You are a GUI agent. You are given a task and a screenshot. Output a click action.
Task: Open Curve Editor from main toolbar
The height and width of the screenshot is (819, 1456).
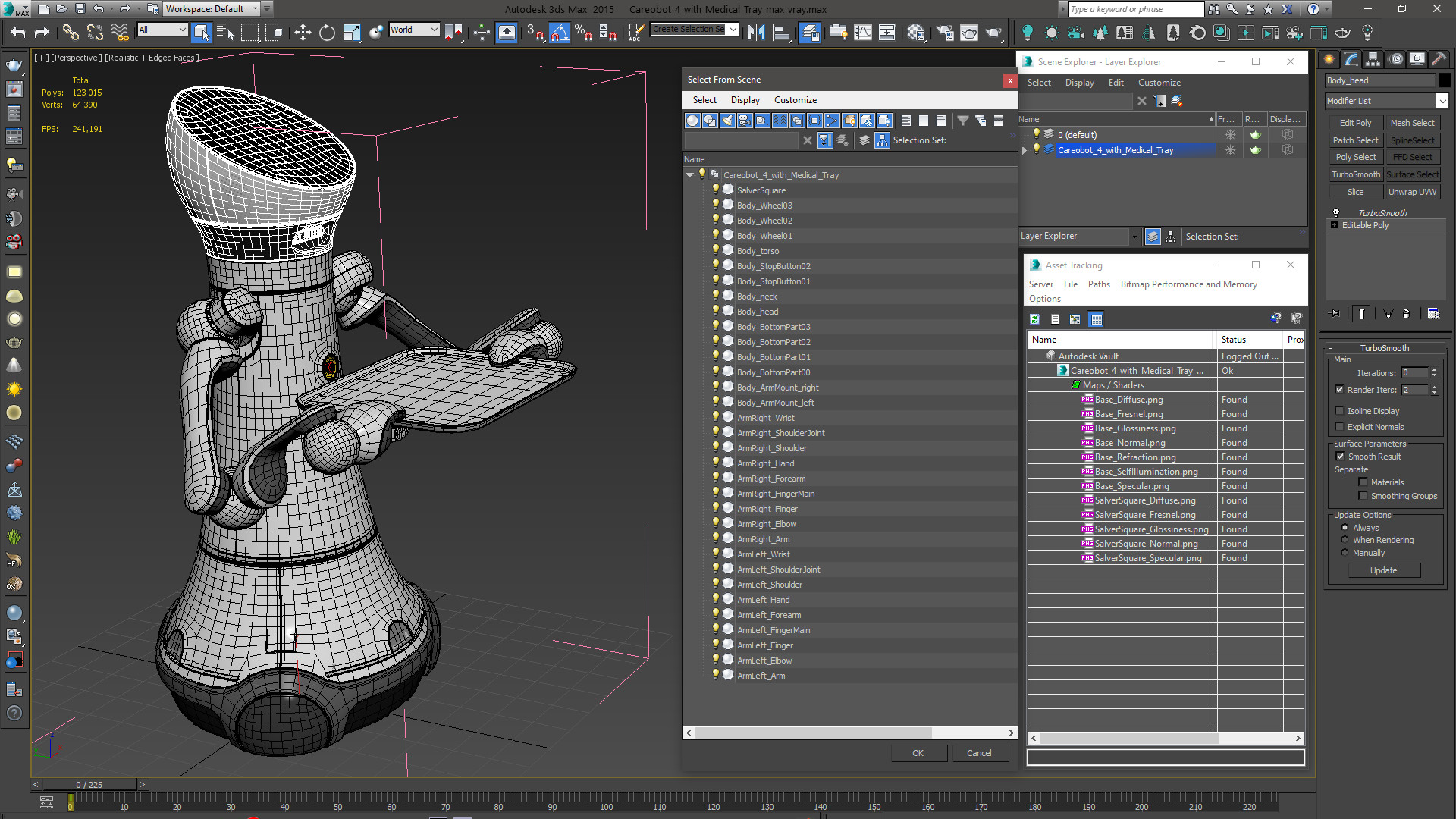click(863, 32)
